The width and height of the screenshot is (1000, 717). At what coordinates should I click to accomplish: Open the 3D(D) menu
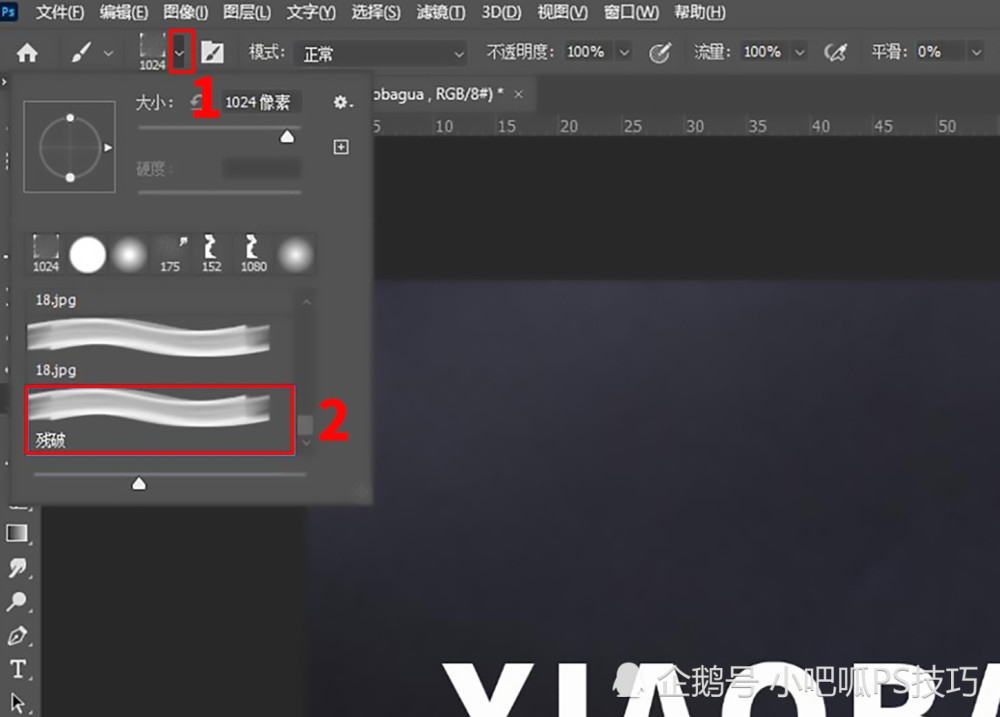(x=501, y=12)
